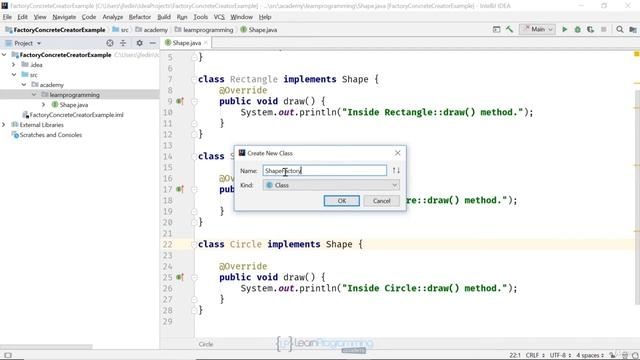
Task: Open the Edit menu
Action: (x=22, y=17)
